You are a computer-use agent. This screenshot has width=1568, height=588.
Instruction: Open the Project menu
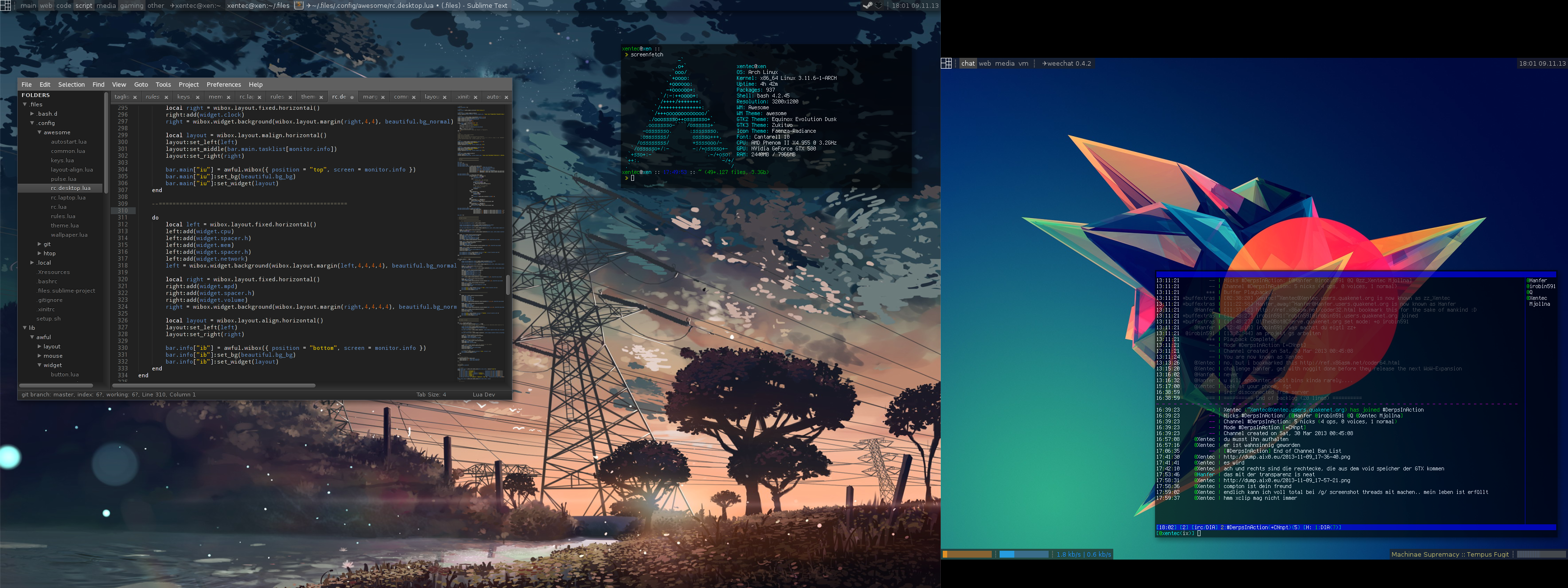click(188, 85)
